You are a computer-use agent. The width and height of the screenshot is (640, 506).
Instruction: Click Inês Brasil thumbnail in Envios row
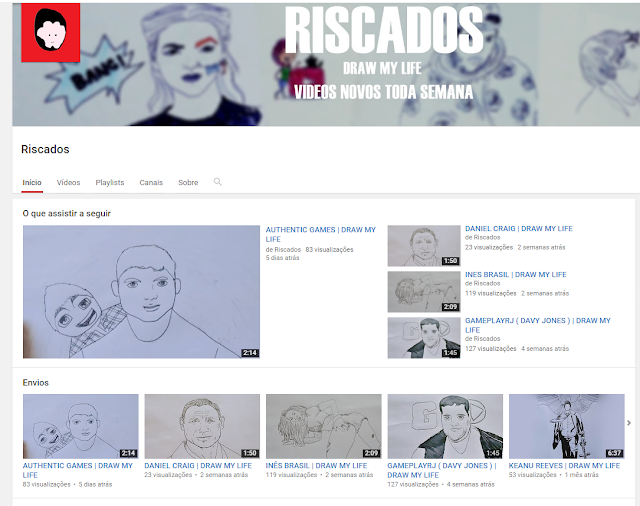point(324,426)
